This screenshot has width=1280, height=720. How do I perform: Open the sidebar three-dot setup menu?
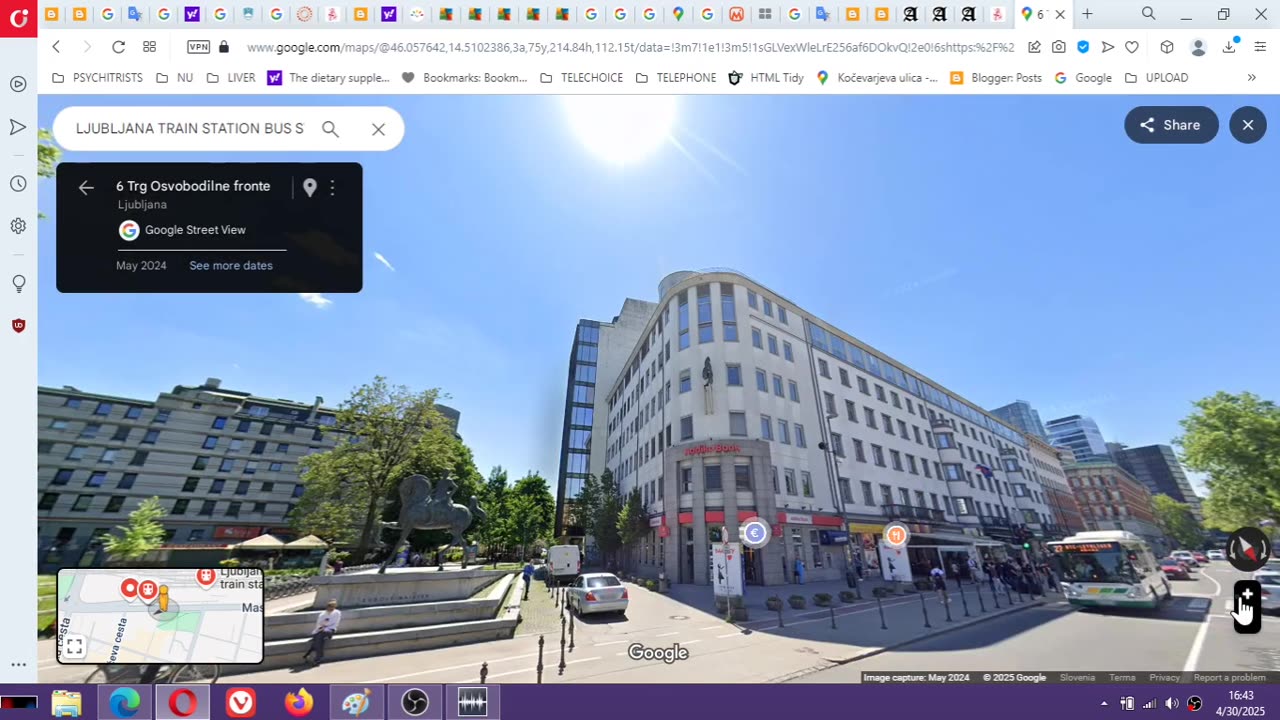point(18,664)
